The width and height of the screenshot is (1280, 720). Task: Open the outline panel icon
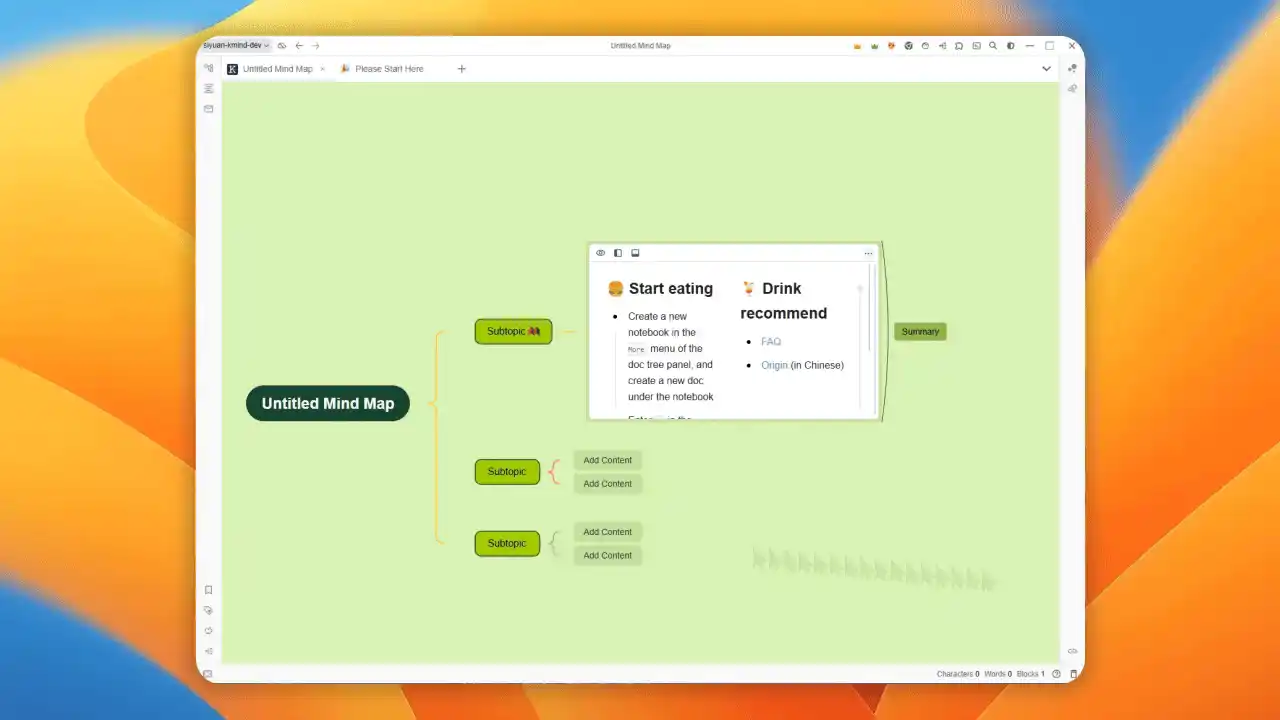tap(208, 88)
